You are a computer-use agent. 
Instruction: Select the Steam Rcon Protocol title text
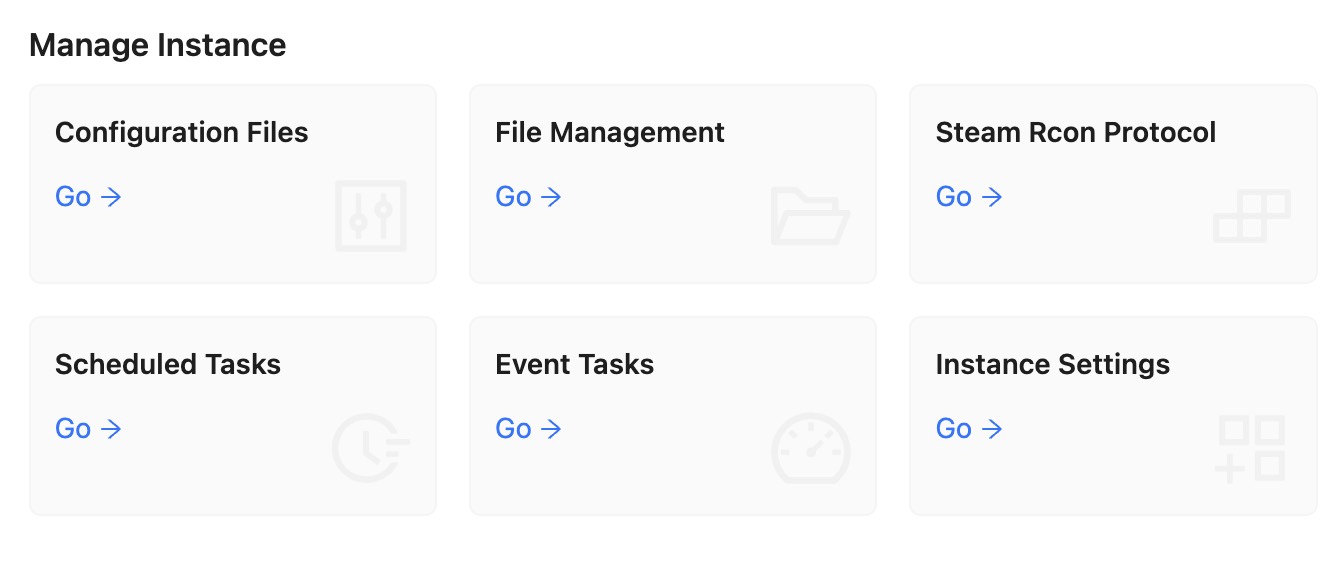coord(1076,133)
